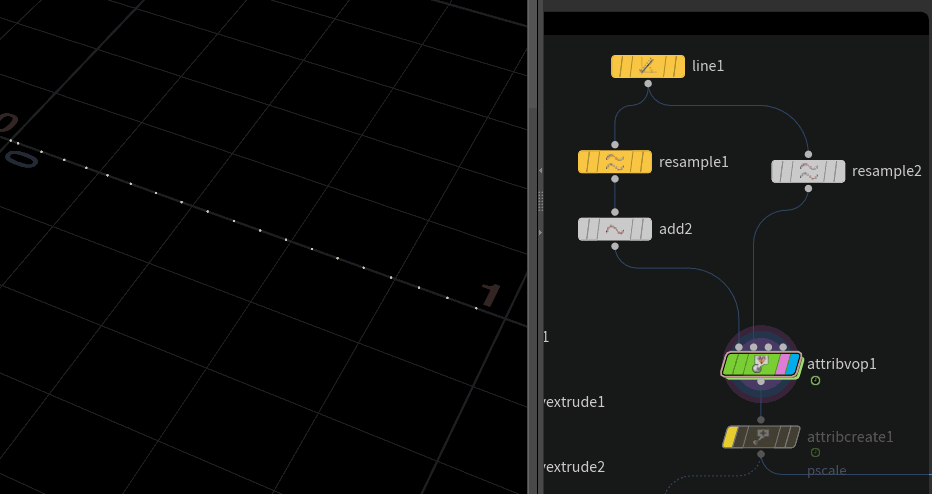Click the time-dependent badge under attribvop1
This screenshot has width=932, height=494.
815,381
